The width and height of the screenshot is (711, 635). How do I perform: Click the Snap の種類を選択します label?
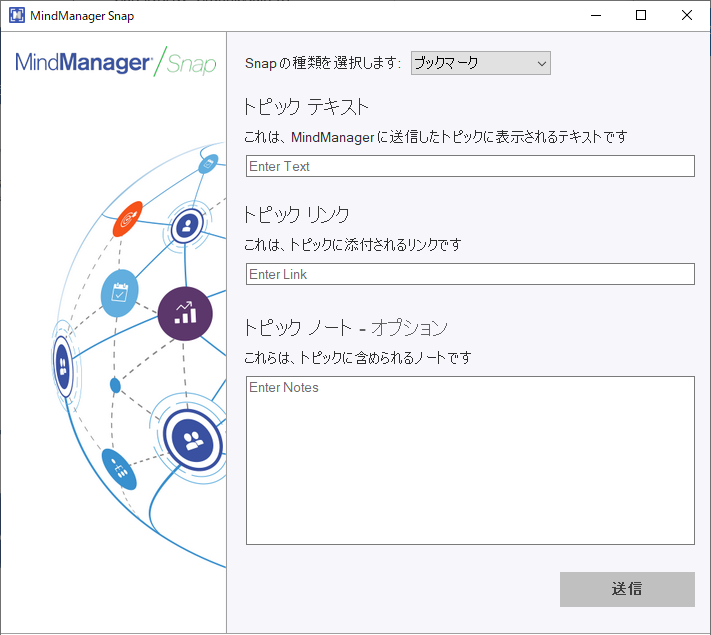click(x=323, y=63)
